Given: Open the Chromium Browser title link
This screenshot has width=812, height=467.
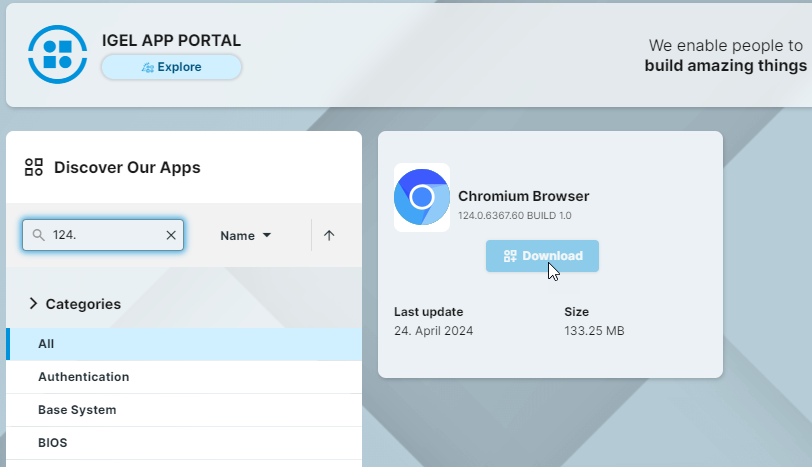Looking at the screenshot, I should click(x=523, y=196).
